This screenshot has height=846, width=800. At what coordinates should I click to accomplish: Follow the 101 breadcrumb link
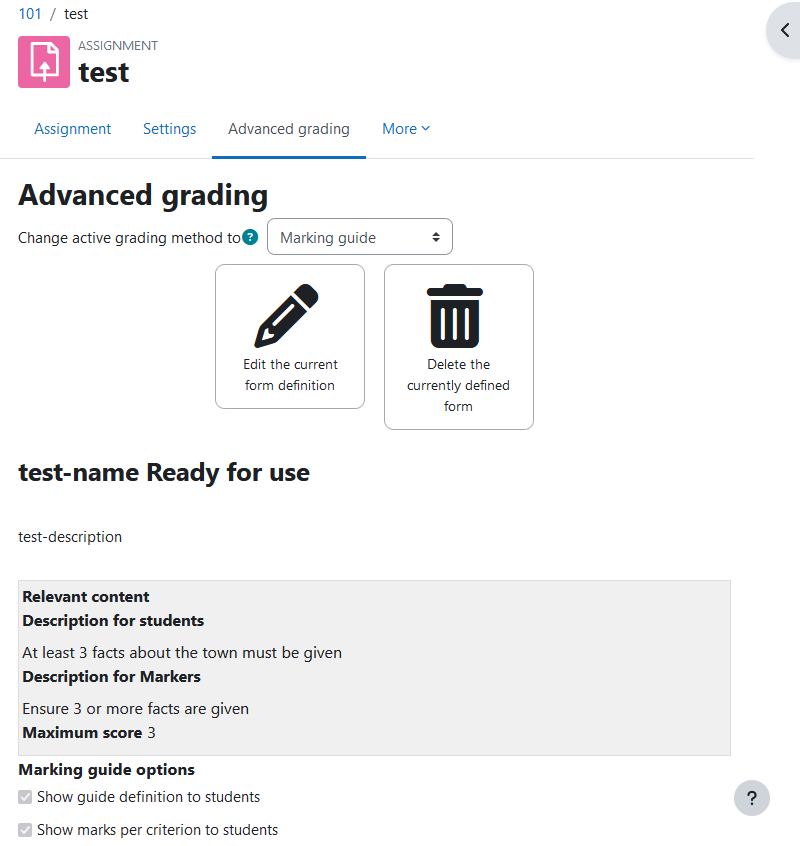[x=30, y=14]
